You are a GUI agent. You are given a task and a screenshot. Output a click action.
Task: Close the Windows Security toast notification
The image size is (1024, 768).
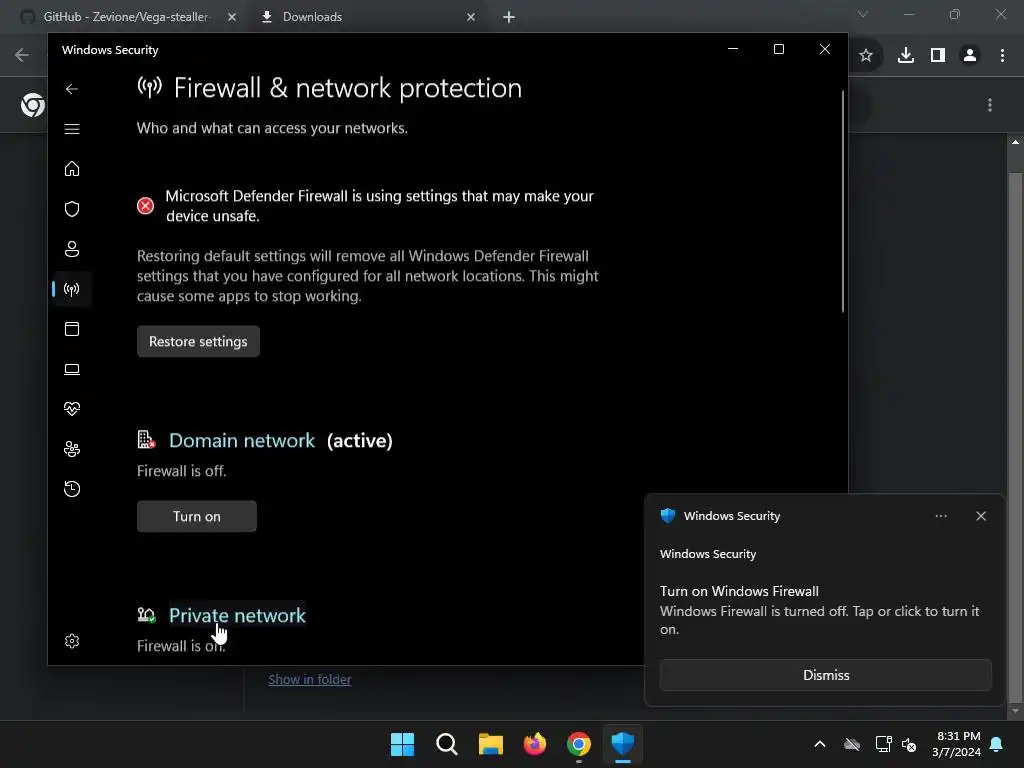[980, 516]
